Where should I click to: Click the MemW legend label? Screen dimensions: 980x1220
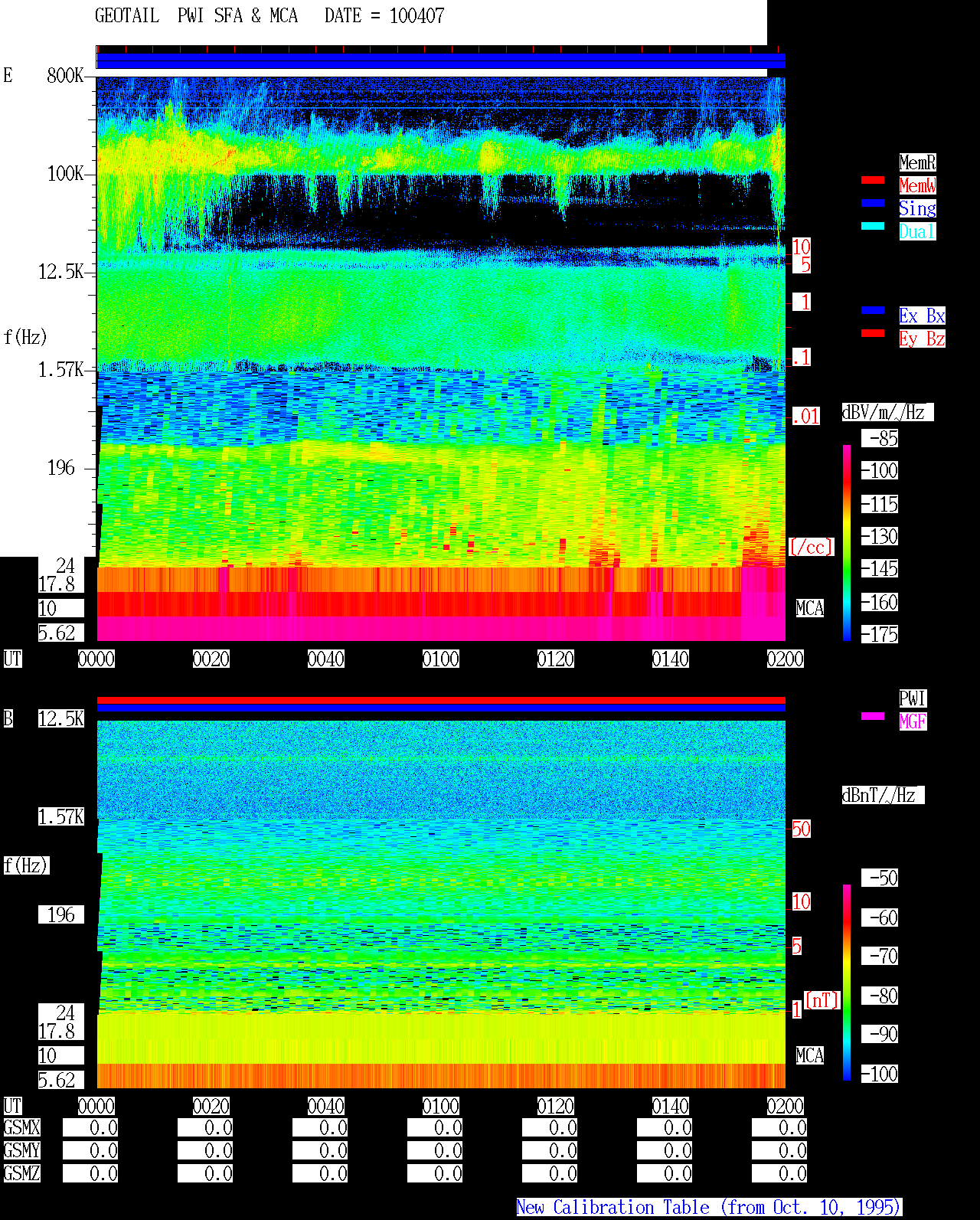pyautogui.click(x=917, y=185)
